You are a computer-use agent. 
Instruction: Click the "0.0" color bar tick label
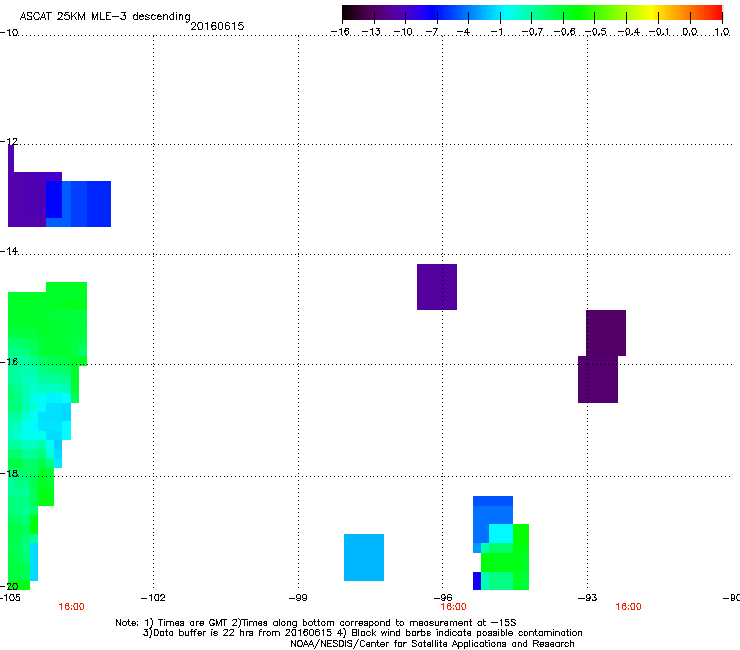(690, 32)
